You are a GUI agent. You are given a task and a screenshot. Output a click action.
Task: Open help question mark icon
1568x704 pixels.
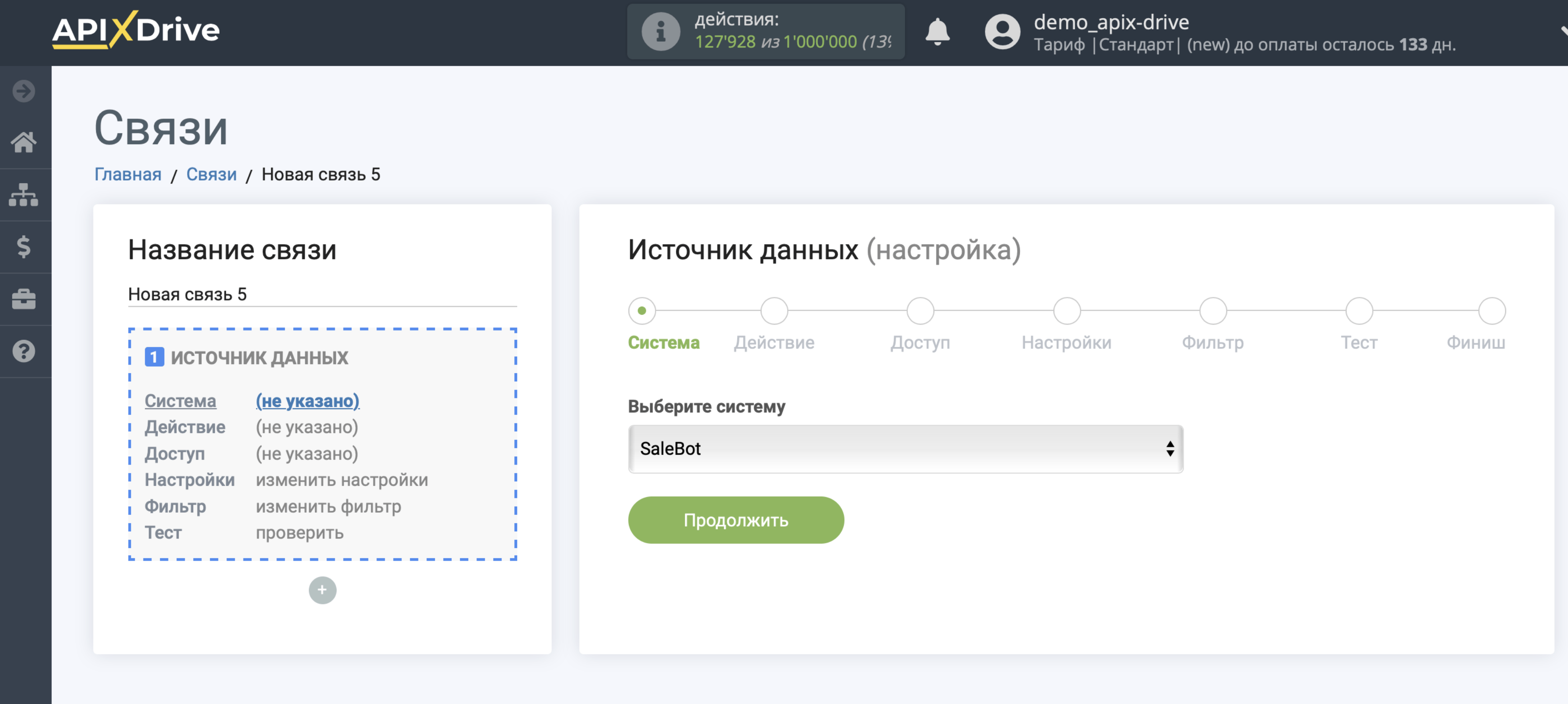coord(24,351)
